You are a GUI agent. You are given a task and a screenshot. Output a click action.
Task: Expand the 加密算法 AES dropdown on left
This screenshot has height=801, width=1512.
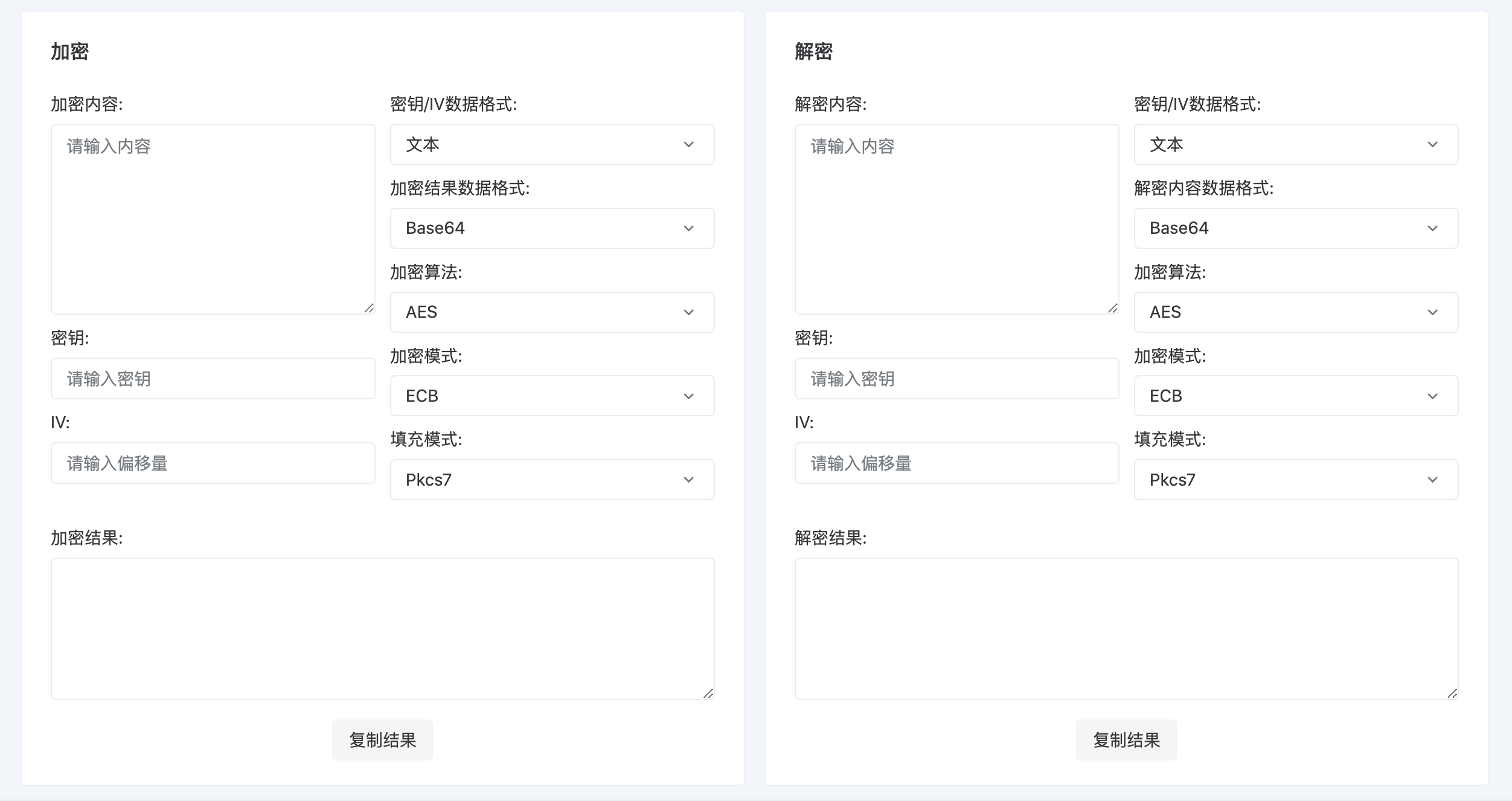click(x=550, y=311)
